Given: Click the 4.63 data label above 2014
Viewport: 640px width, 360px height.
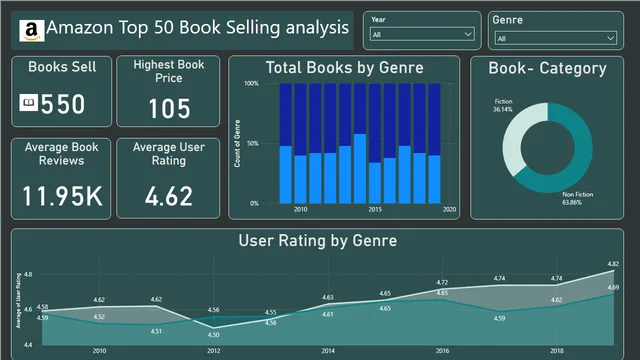Looking at the screenshot, I should pos(327,297).
